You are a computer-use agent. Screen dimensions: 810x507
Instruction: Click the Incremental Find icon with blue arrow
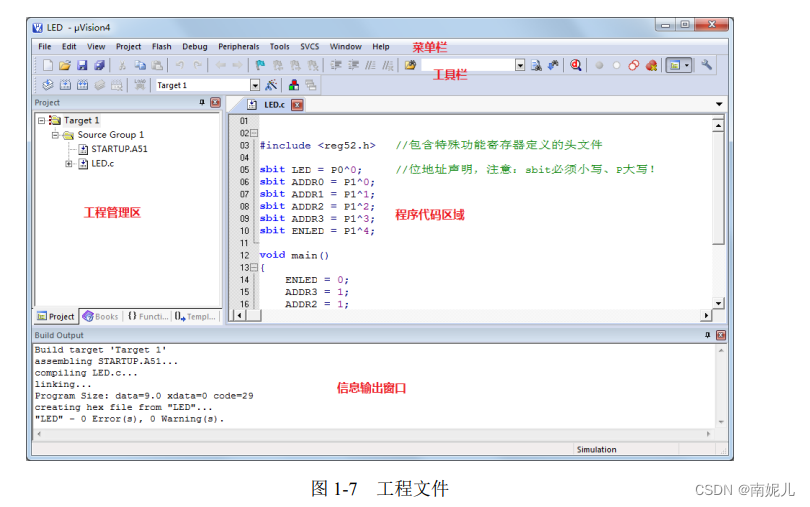click(553, 65)
